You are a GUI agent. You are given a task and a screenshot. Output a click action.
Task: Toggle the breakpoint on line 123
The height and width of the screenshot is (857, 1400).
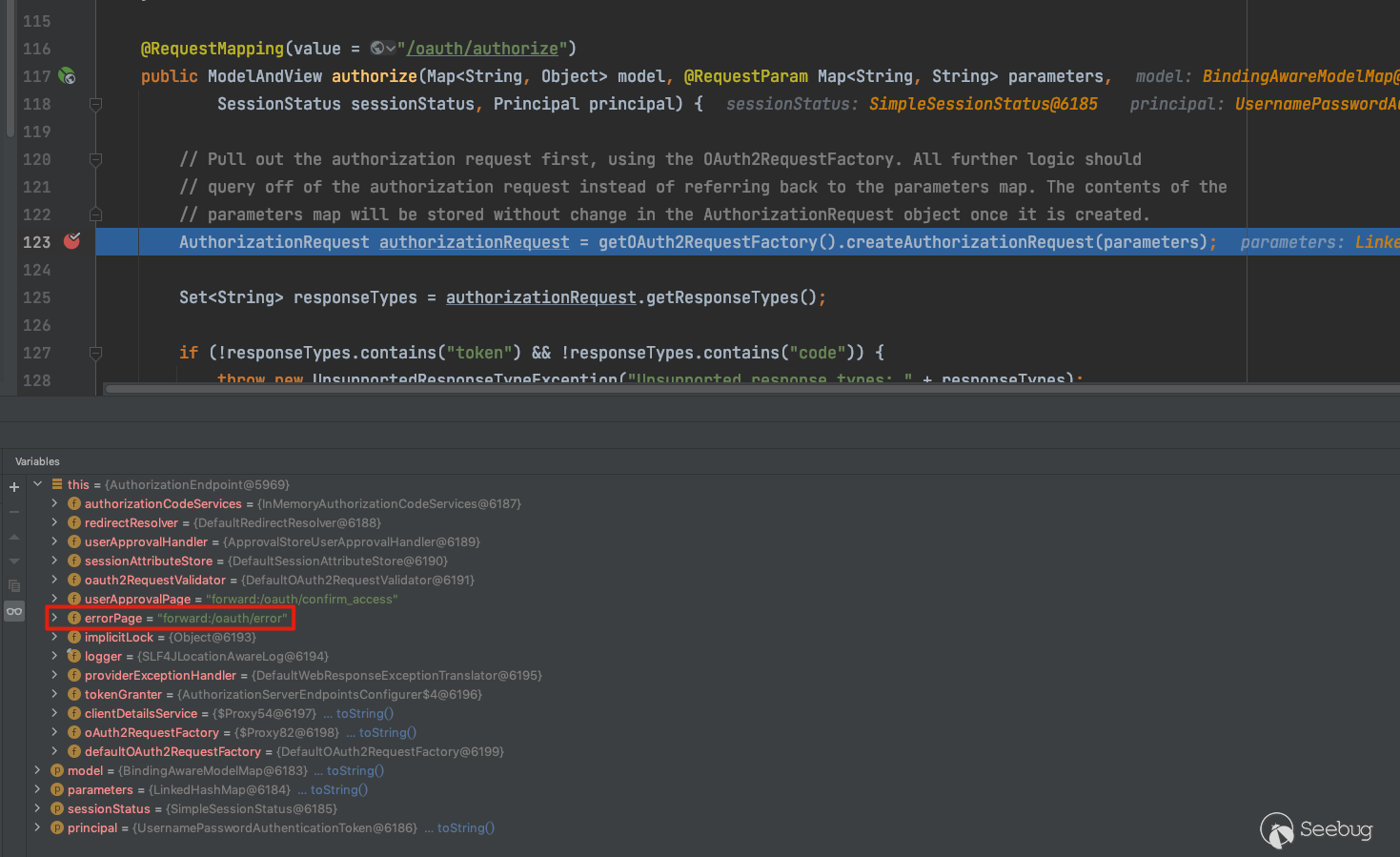click(71, 241)
